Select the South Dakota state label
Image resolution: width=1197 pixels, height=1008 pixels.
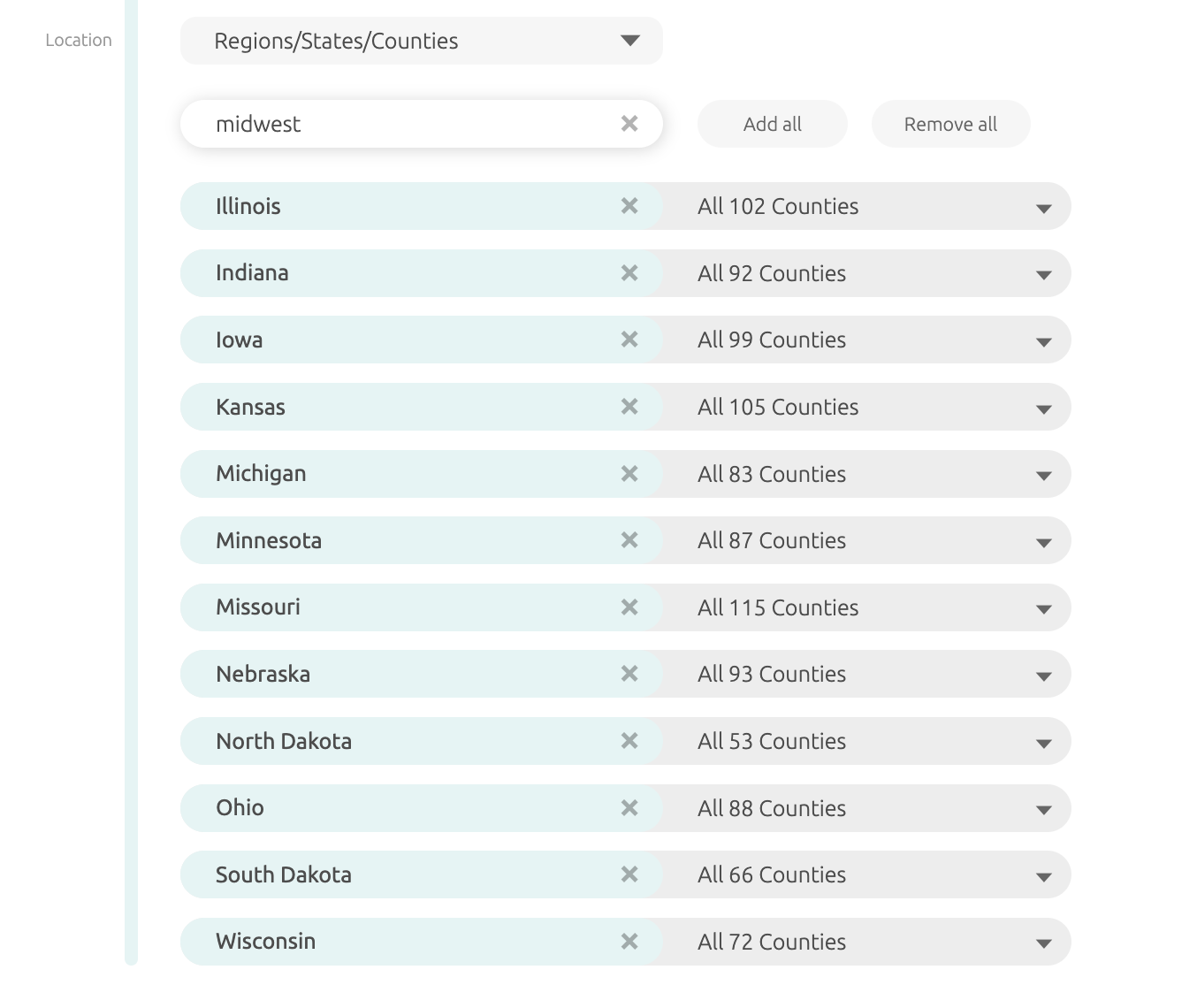(284, 874)
